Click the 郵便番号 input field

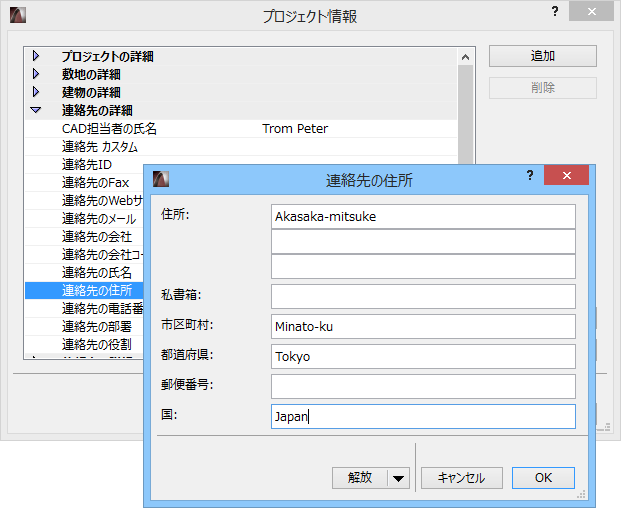coord(423,386)
